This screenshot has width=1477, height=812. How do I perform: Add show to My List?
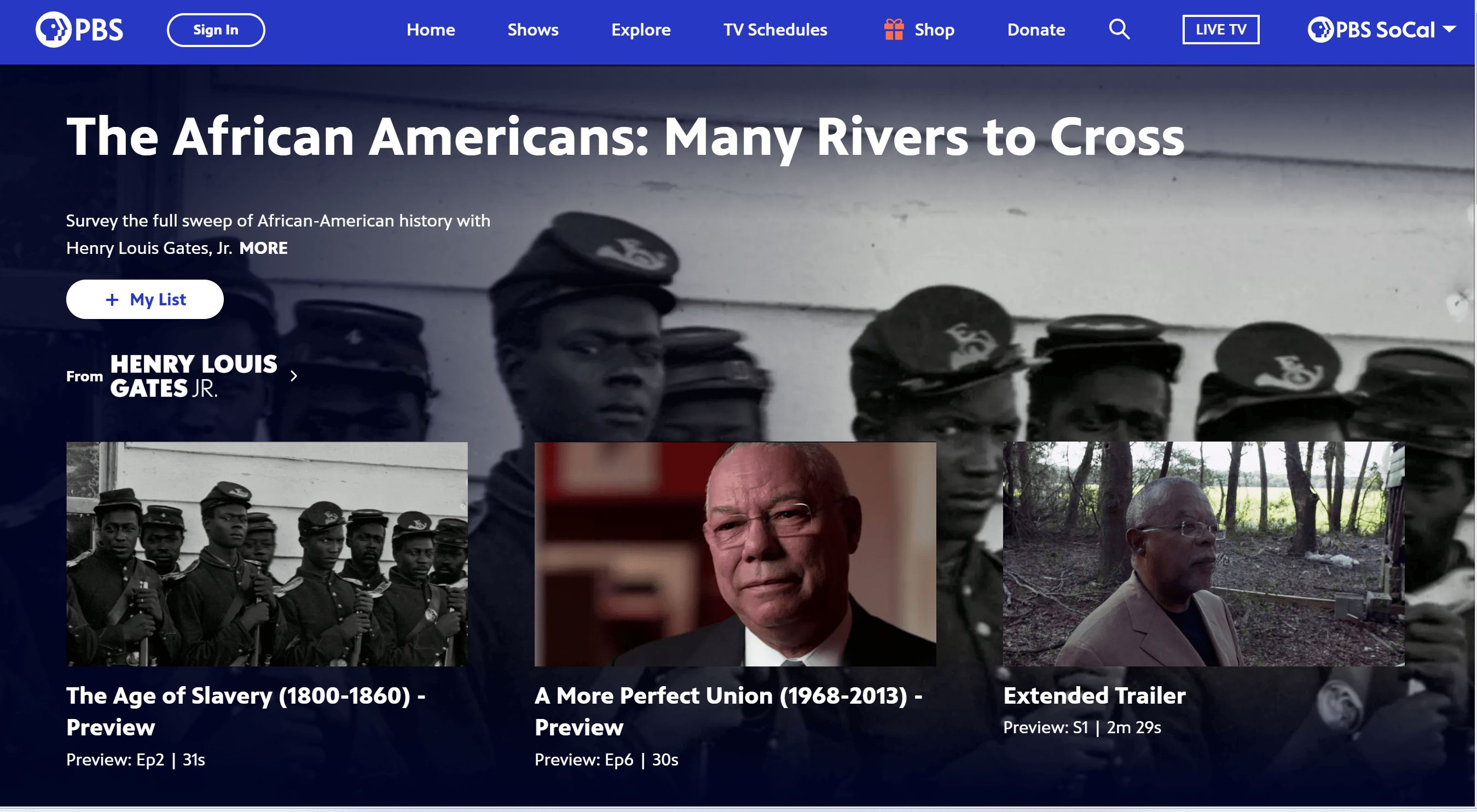144,299
